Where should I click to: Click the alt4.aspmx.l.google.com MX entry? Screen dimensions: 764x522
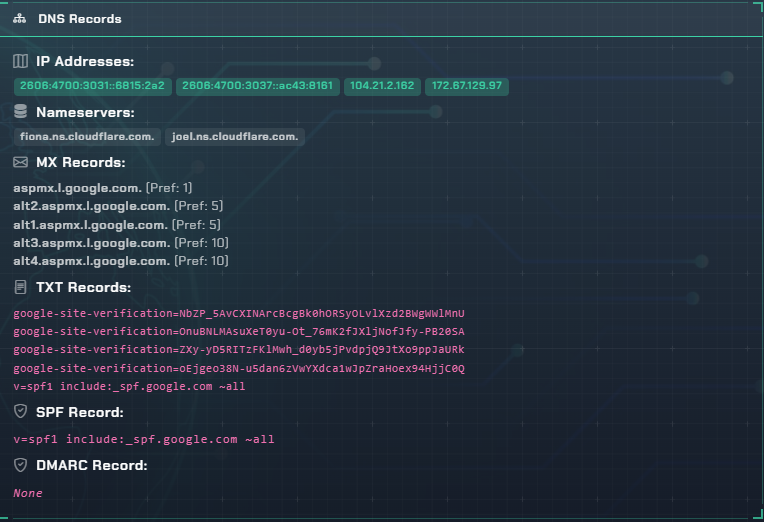pos(90,261)
